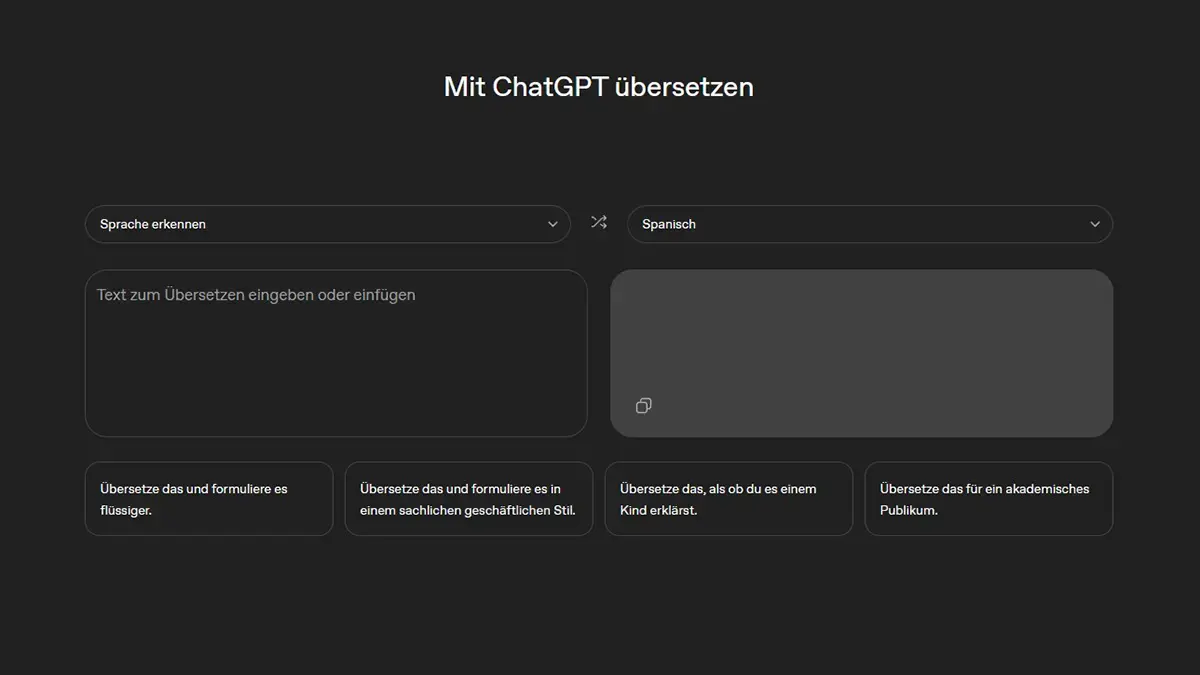Click the 'Mit ChatGPT übersetzen' heading

(598, 87)
